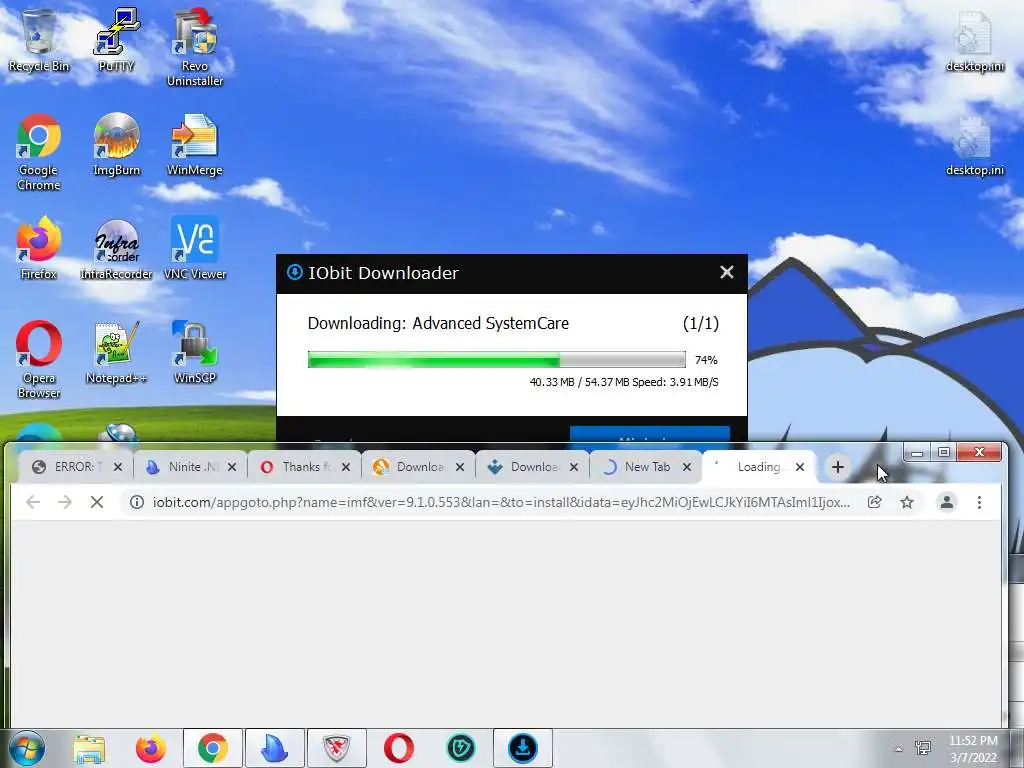Click the iobit.com address bar URL
The width and height of the screenshot is (1024, 768).
point(501,502)
